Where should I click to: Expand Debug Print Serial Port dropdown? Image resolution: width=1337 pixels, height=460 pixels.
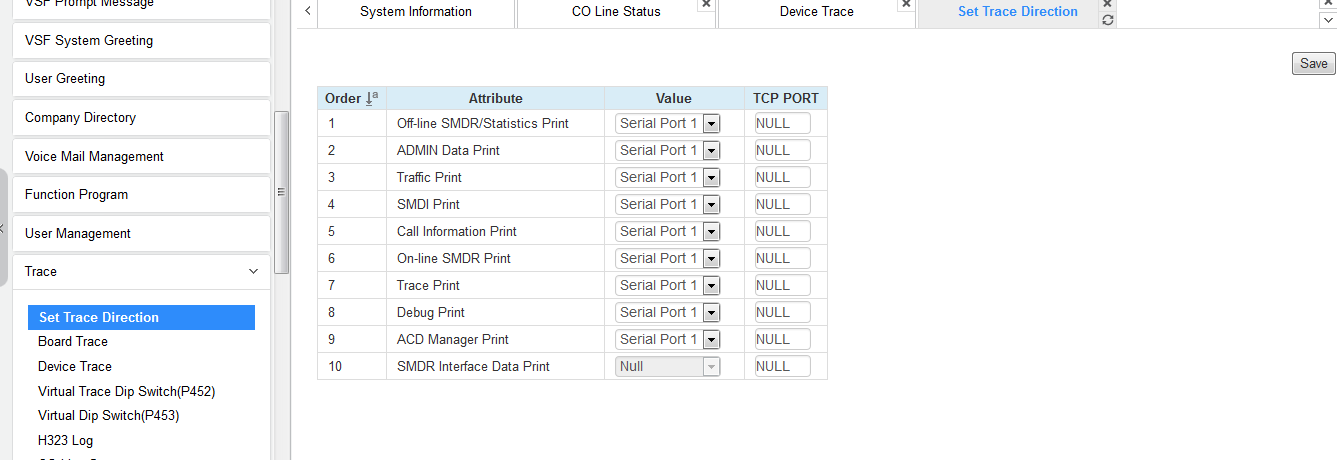tap(711, 313)
